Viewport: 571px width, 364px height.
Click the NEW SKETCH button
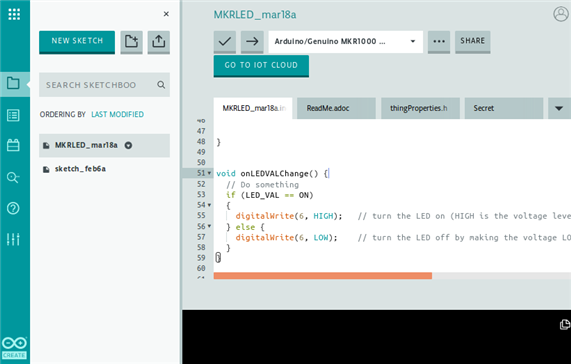tap(77, 41)
